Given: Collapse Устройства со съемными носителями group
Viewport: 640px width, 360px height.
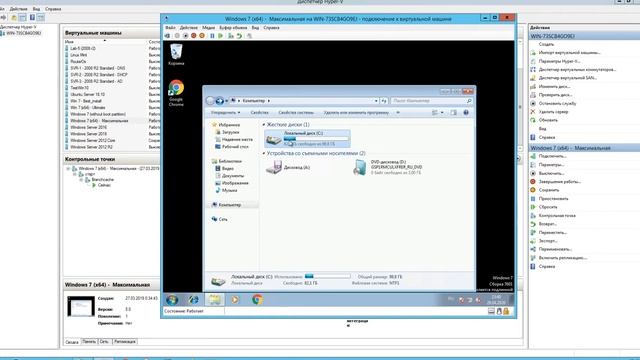Looking at the screenshot, I should click(x=264, y=153).
